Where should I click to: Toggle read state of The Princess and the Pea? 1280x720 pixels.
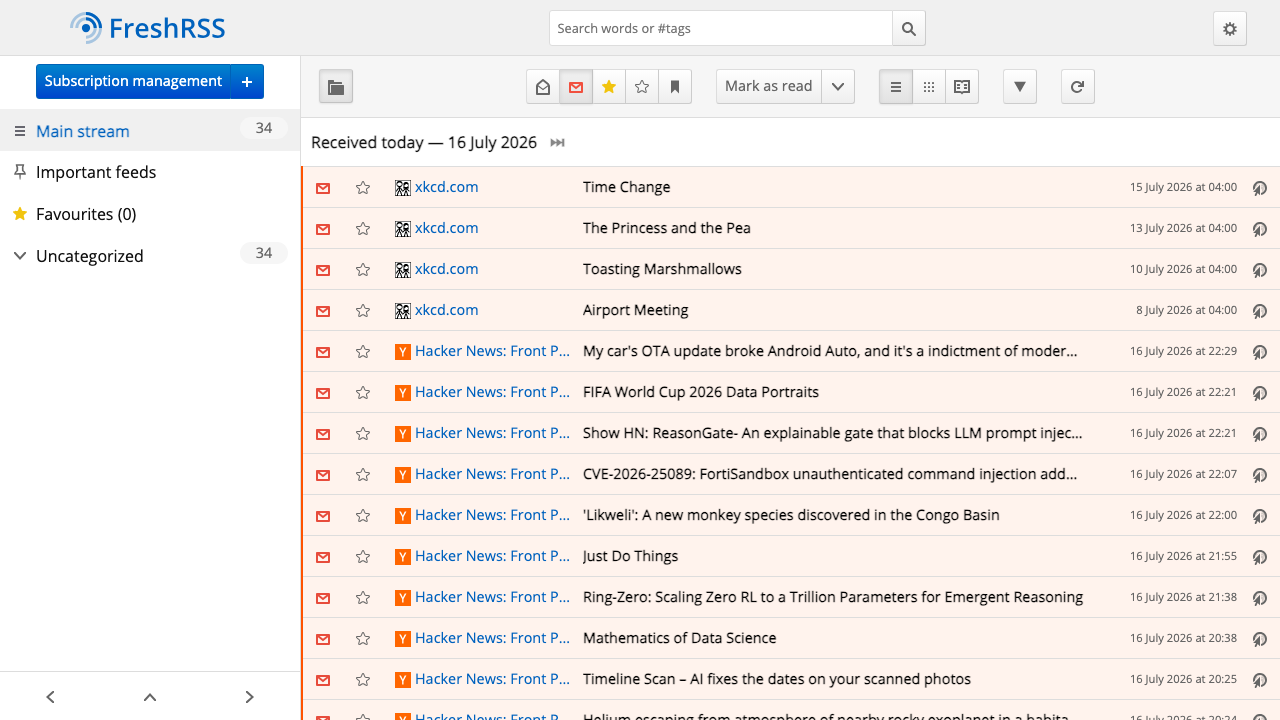point(323,229)
